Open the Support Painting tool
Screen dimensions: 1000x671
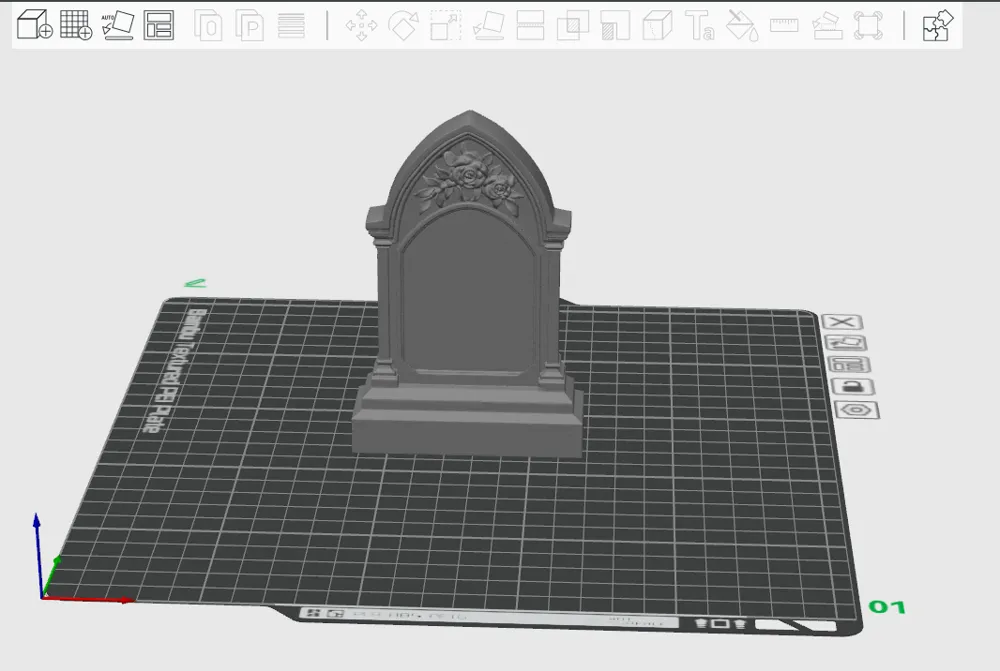pyautogui.click(x=615, y=26)
